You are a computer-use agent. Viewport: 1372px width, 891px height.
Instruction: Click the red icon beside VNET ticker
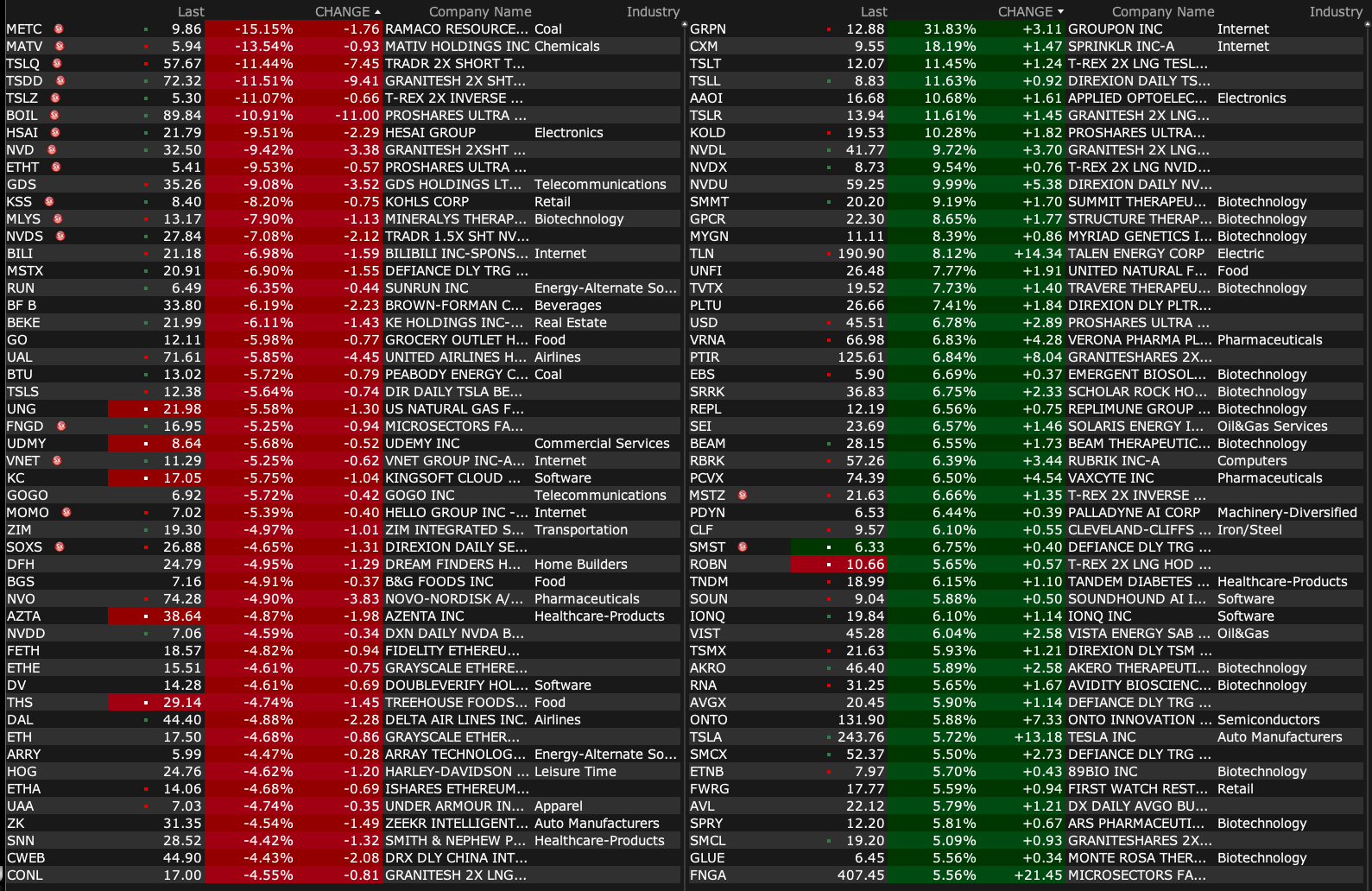click(57, 461)
